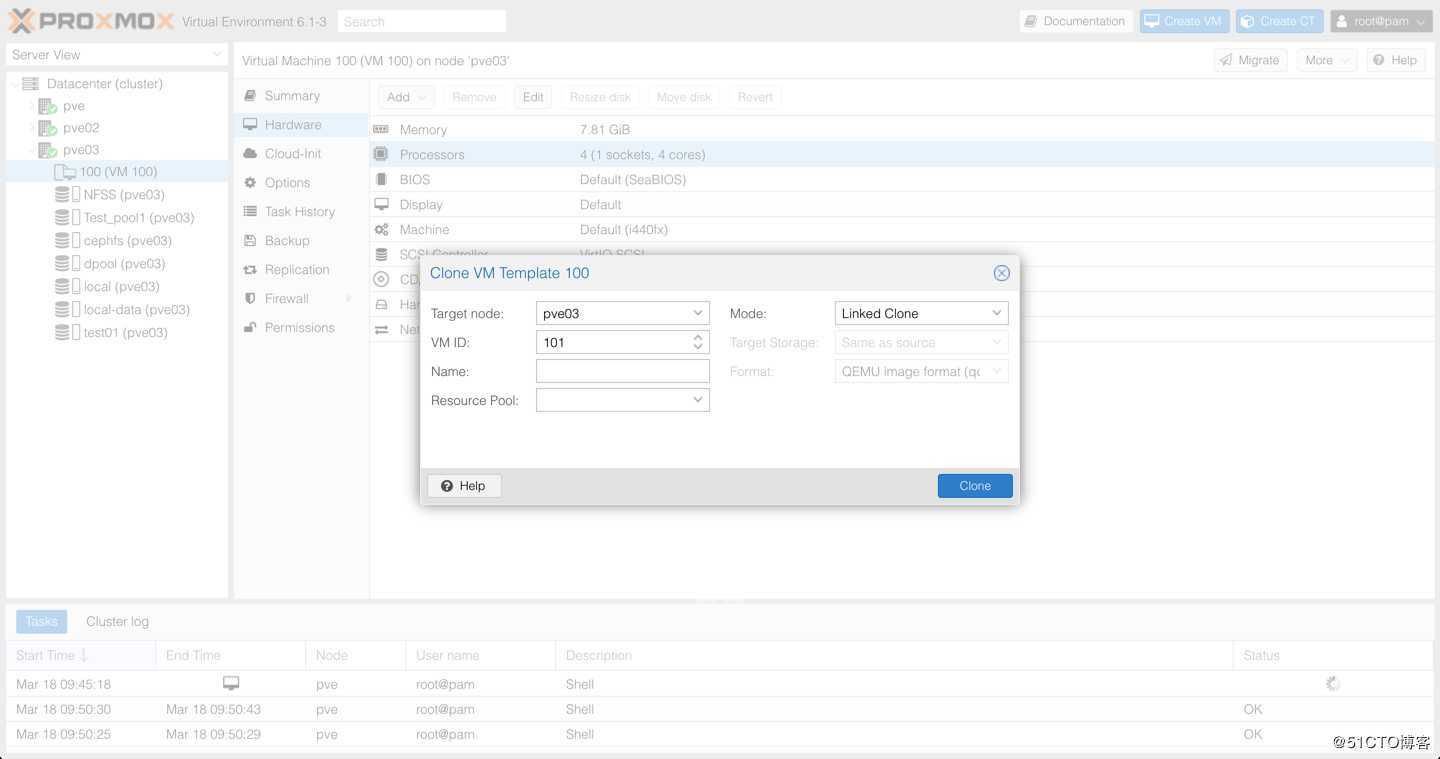
Task: Click the Status column header
Action: coord(1333,656)
